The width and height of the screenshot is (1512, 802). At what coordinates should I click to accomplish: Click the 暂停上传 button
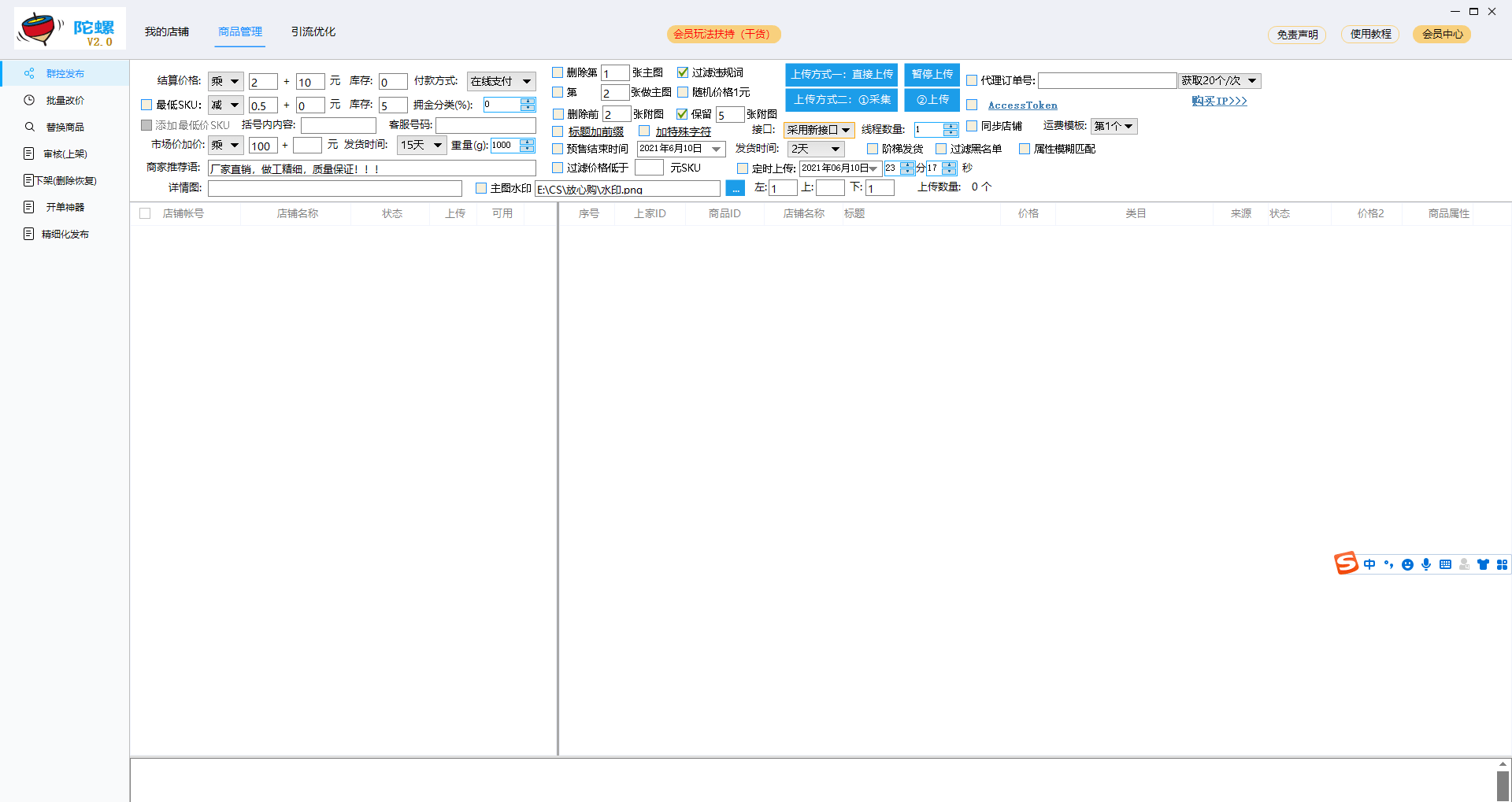[x=932, y=74]
